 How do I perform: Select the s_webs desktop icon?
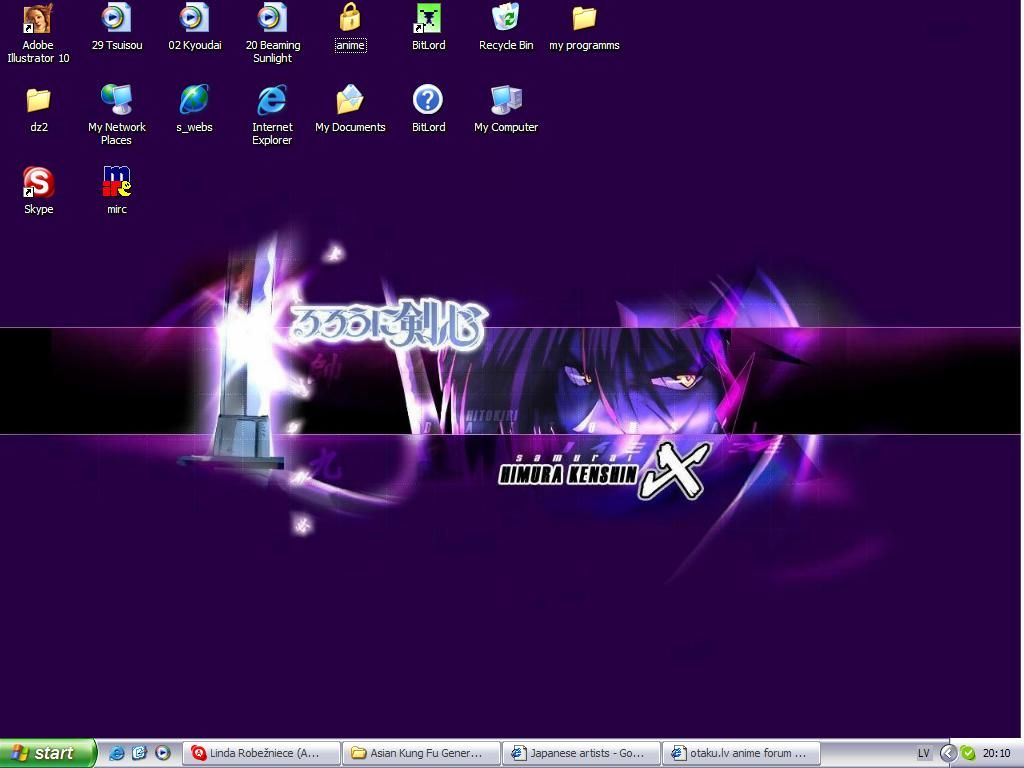[195, 109]
